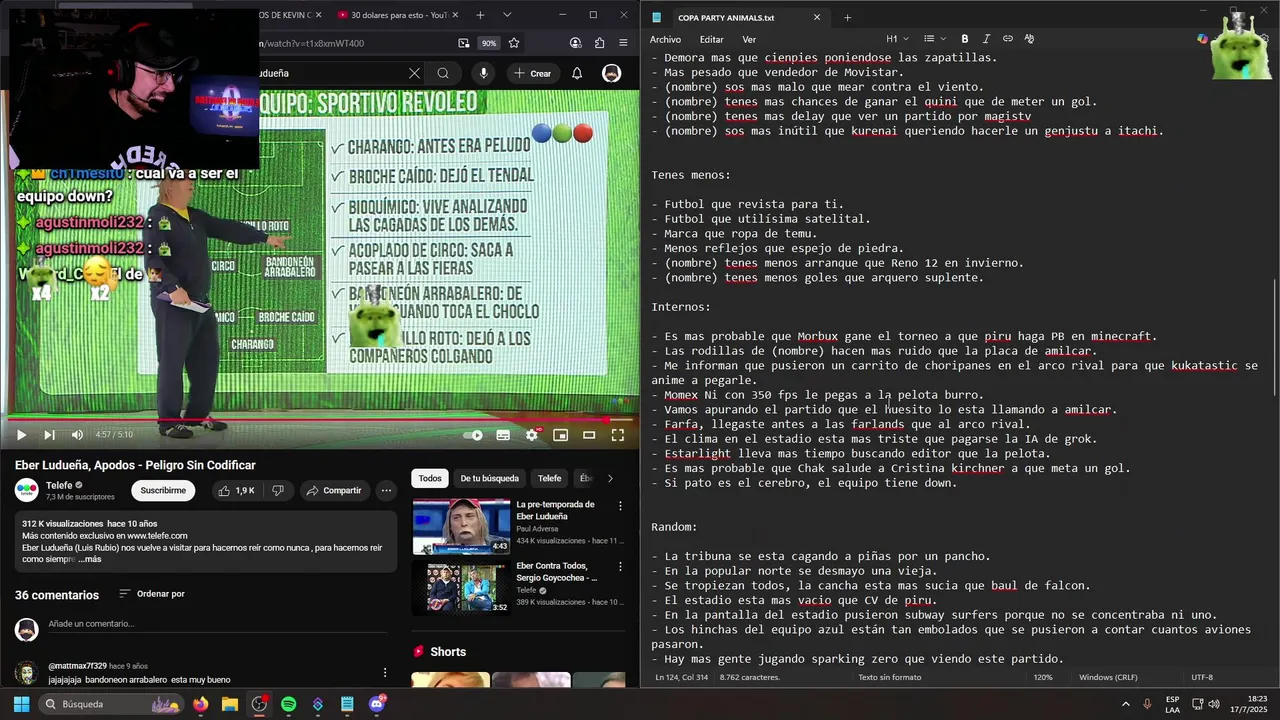
Task: Mute the YouTube player volume
Action: (77, 435)
